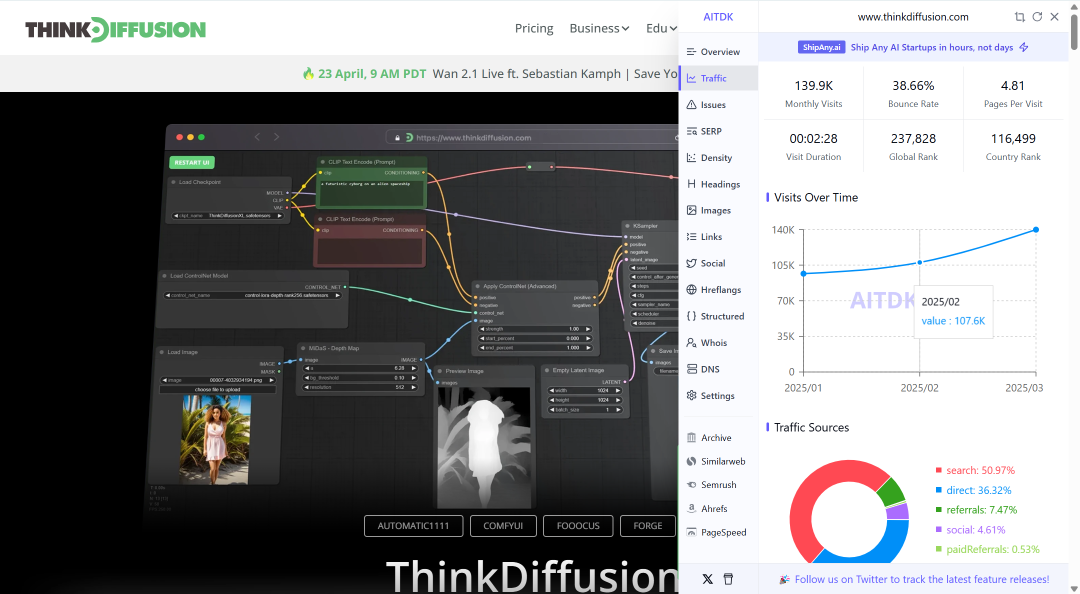Click the lightning bolt icon in ShipAny banner
The width and height of the screenshot is (1080, 594).
pos(1024,48)
